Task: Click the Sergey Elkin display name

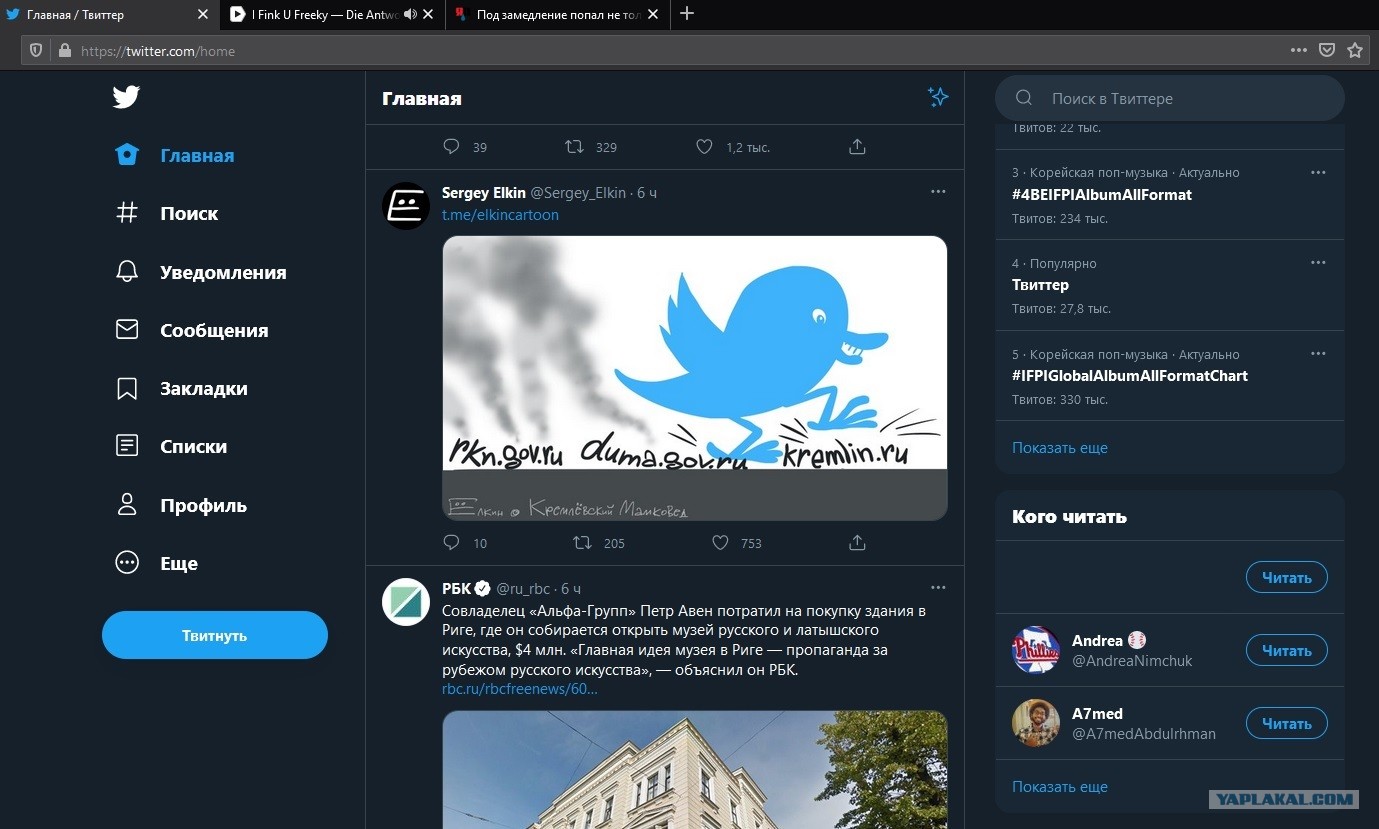Action: (484, 193)
